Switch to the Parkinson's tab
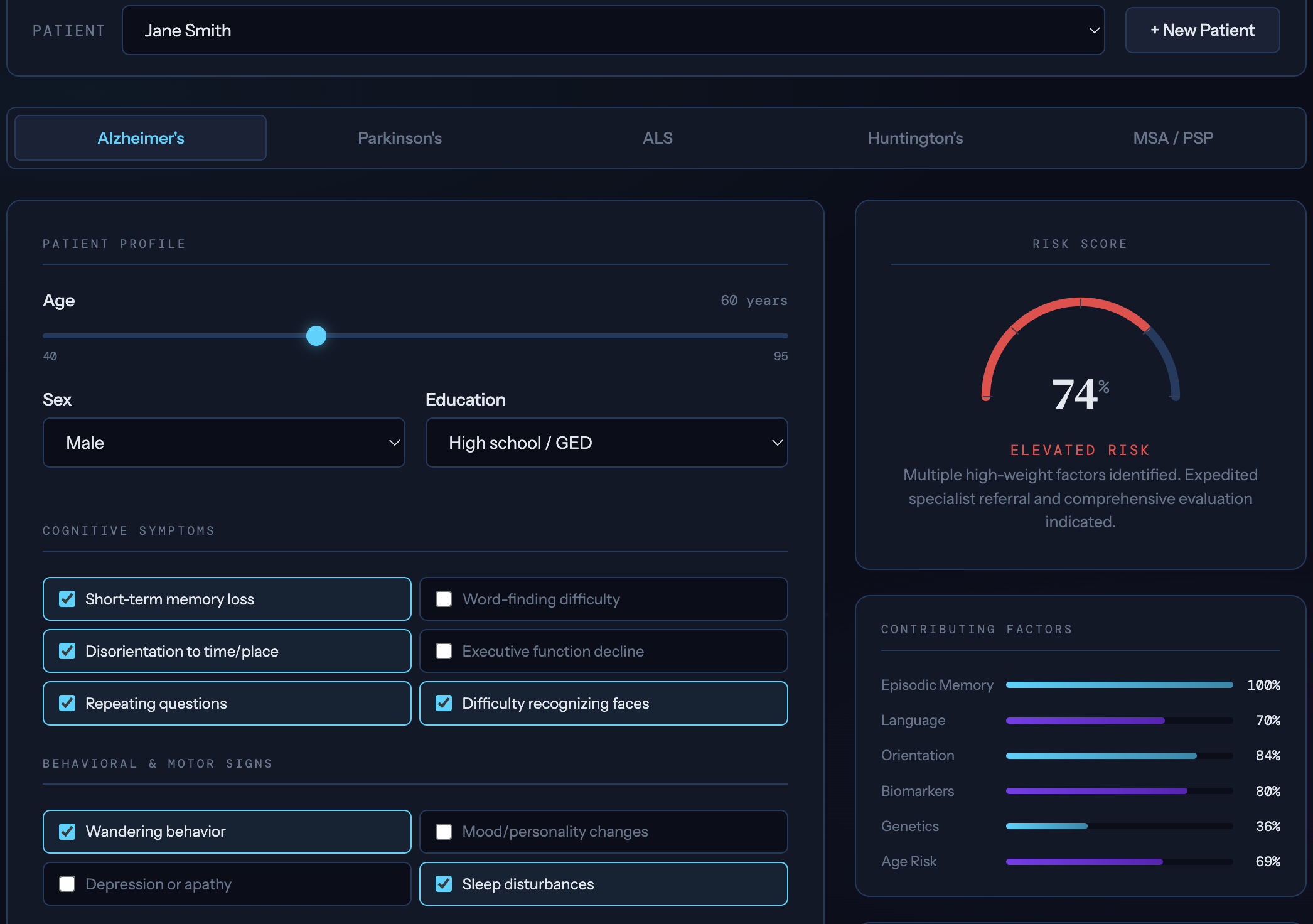The image size is (1313, 924). [400, 138]
